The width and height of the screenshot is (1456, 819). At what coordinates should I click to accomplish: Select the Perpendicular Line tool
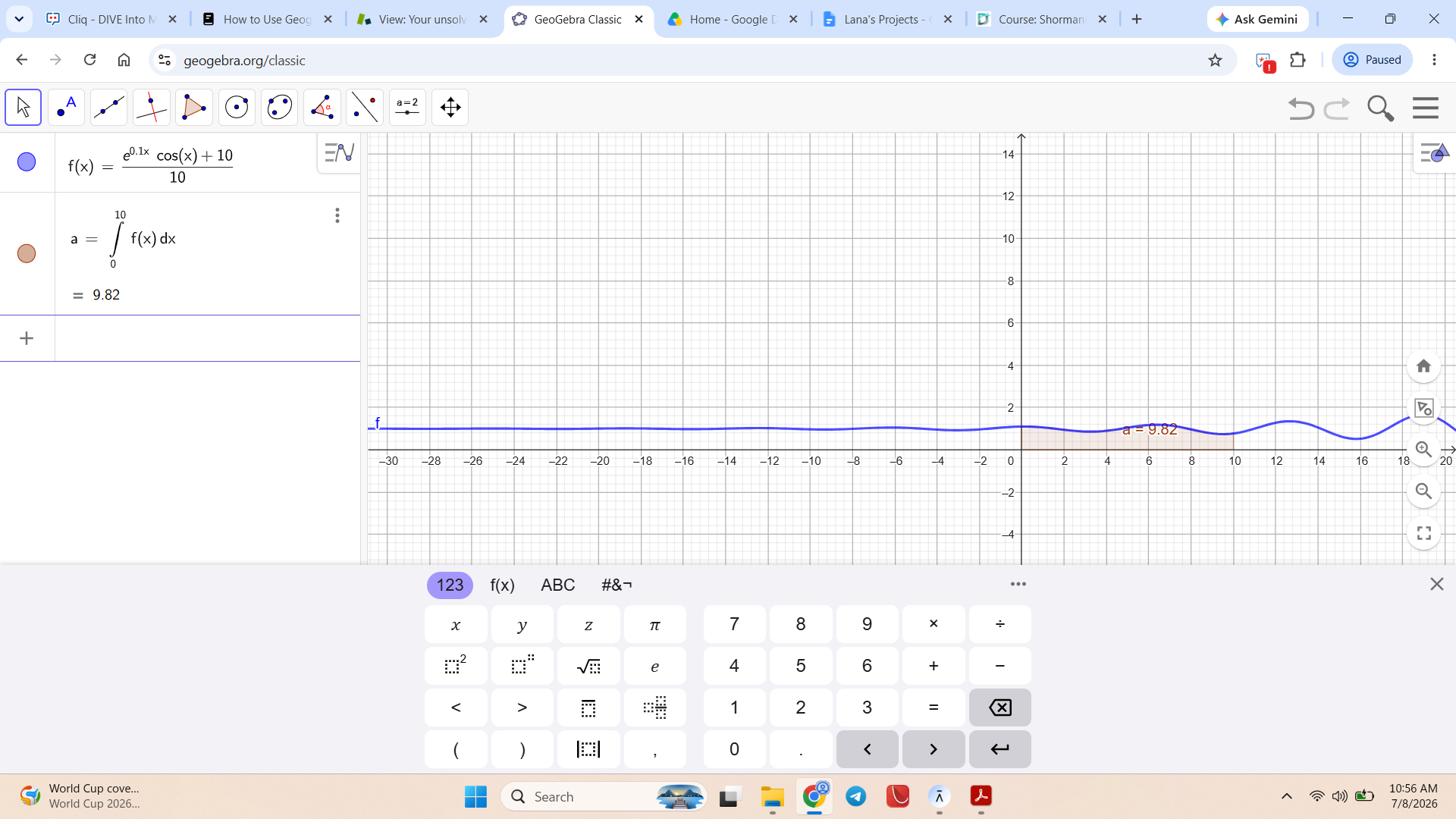(151, 108)
